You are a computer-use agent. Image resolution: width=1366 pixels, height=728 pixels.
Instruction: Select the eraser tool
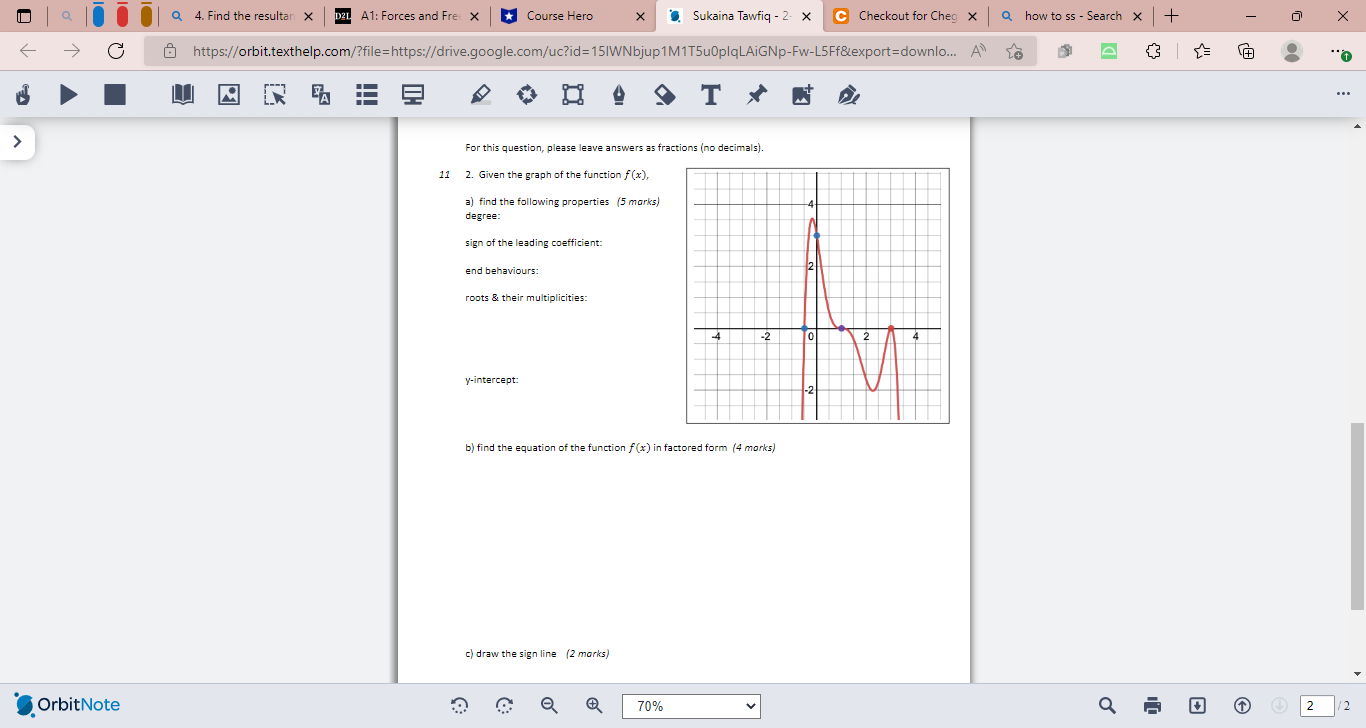coord(665,95)
